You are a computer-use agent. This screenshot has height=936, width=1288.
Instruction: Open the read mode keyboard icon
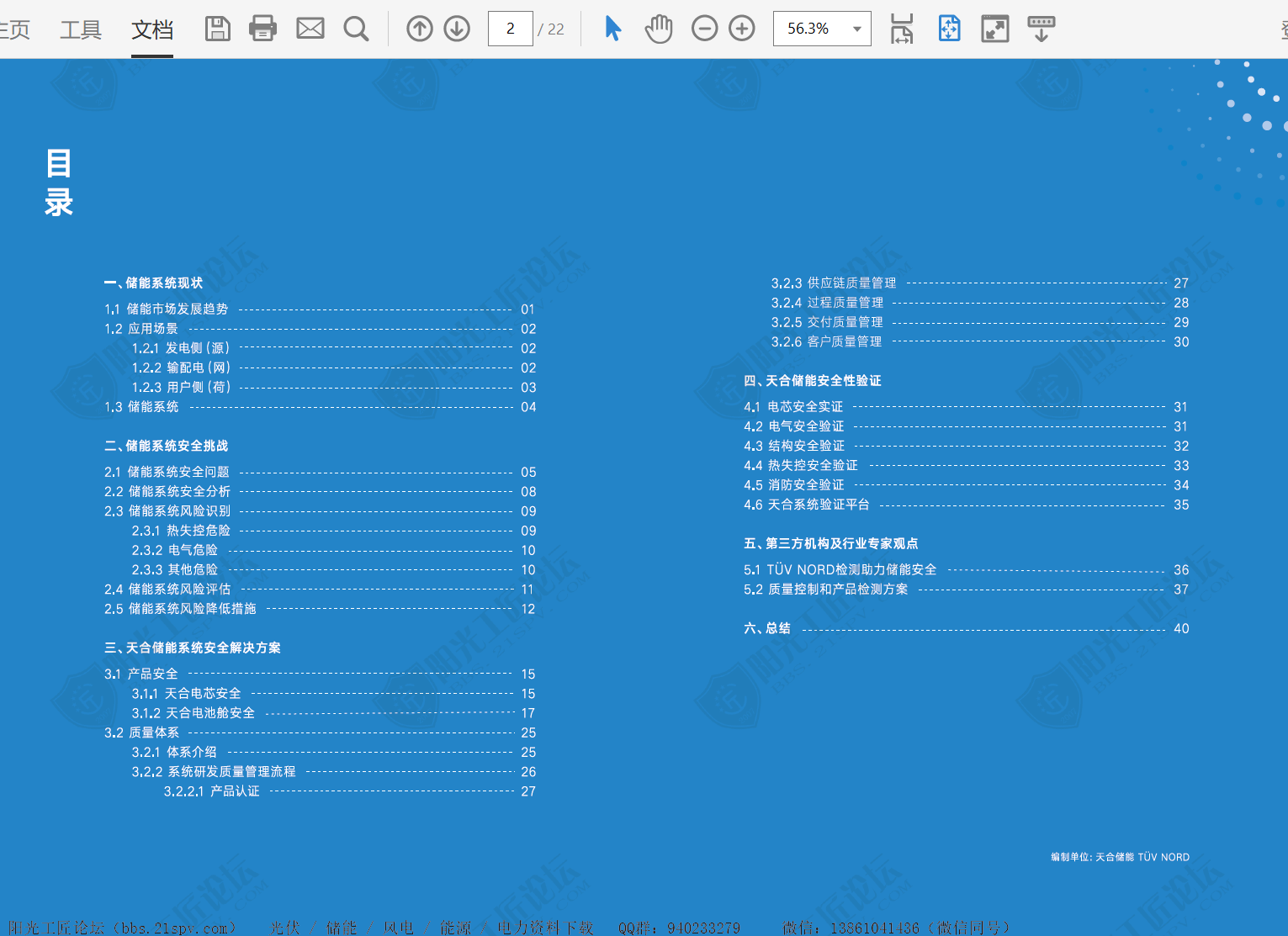coord(1042,29)
